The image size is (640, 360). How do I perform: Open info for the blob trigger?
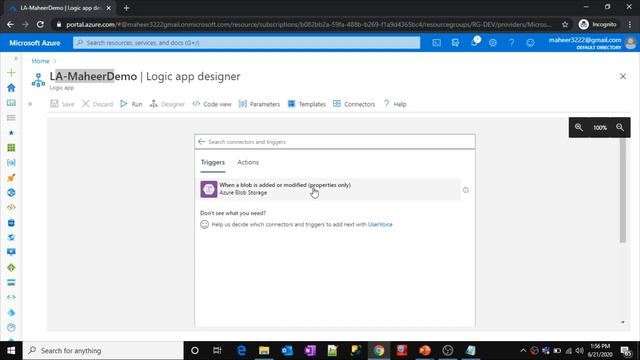466,190
